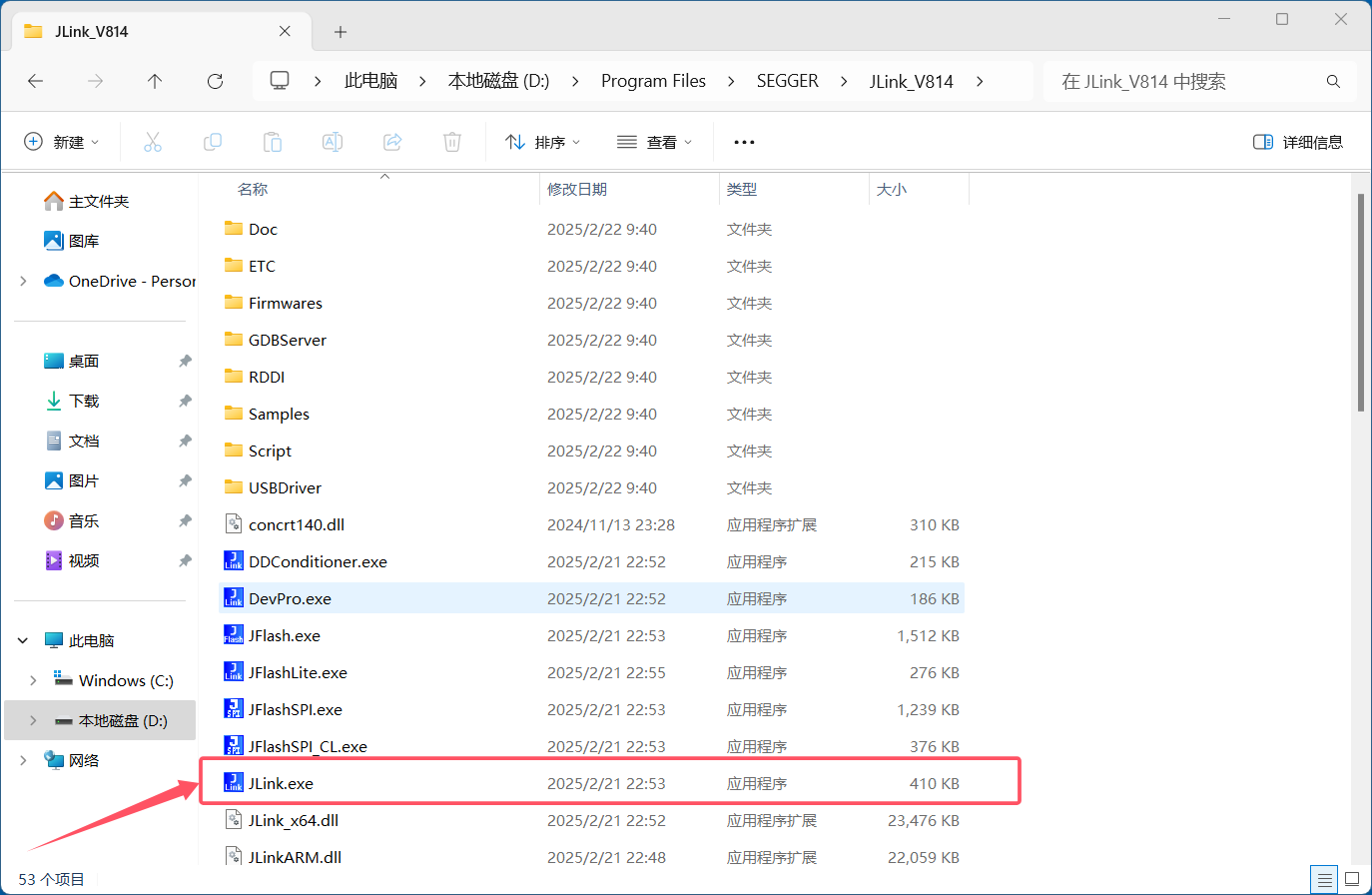Select the JFlashLite.exe file
1372x895 pixels.
(592, 672)
